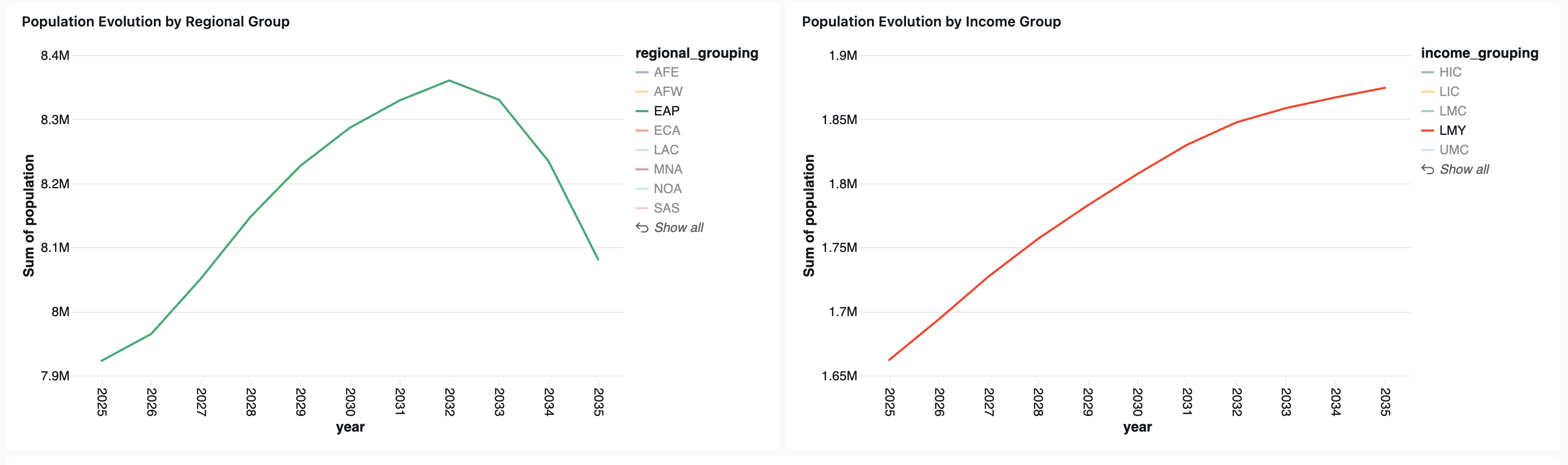
Task: Show the HIC income series
Action: 1449,72
